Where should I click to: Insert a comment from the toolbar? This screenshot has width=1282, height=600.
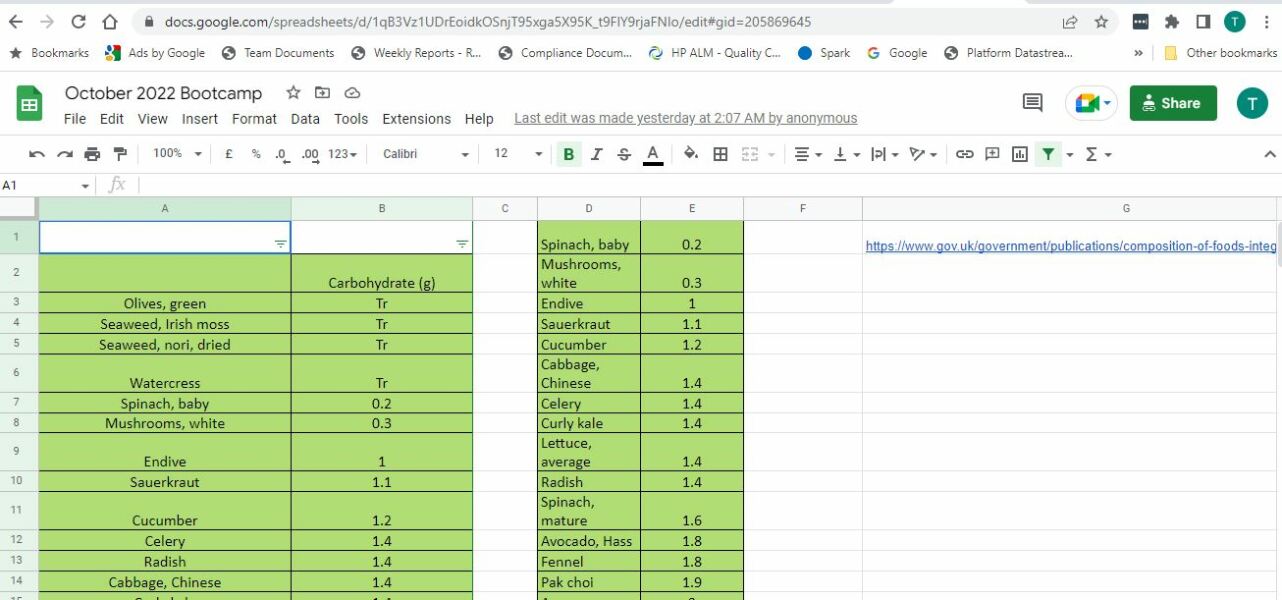991,154
